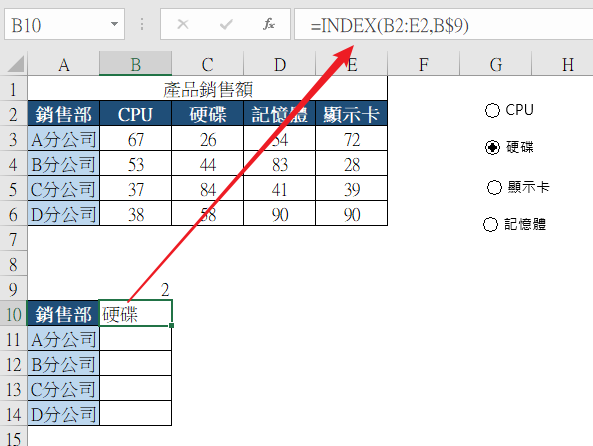Select the 記憶體 radio button
The width and height of the screenshot is (593, 446).
tap(490, 224)
